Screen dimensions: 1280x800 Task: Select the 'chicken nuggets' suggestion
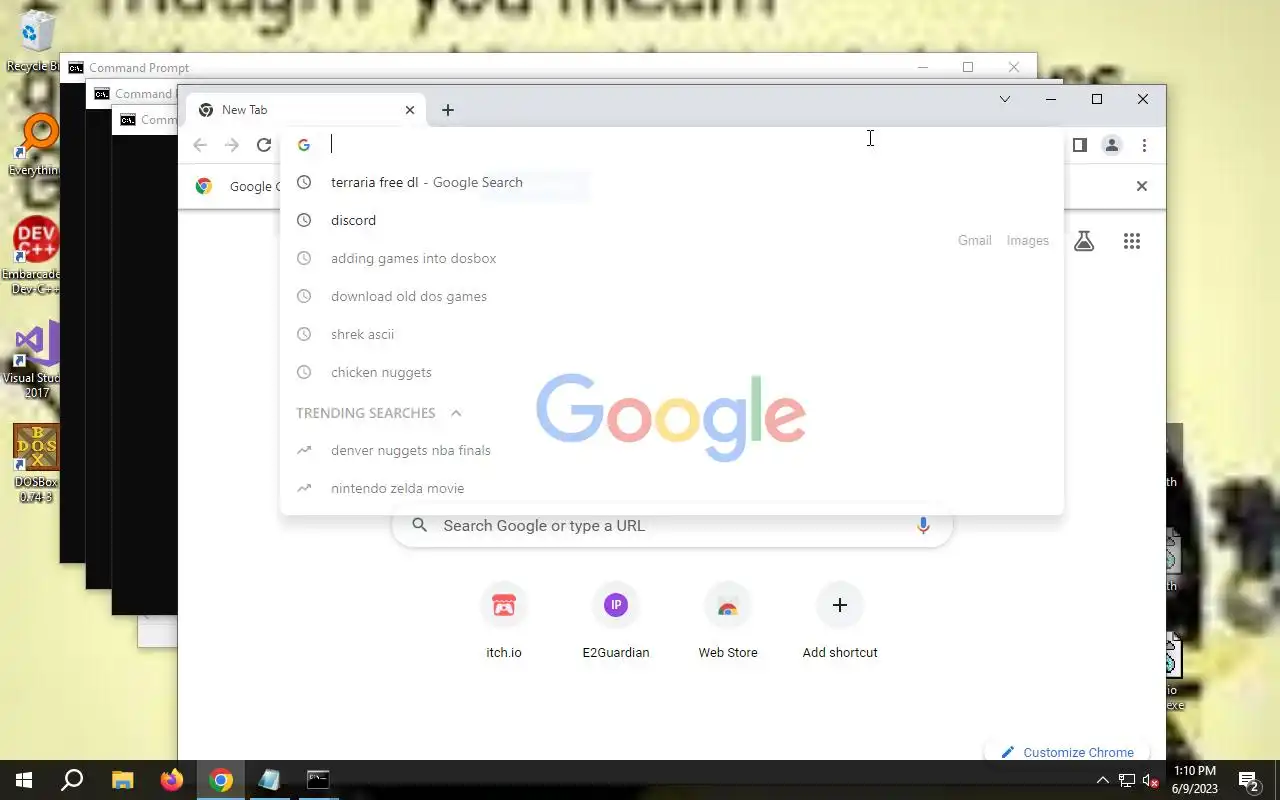pyautogui.click(x=672, y=372)
